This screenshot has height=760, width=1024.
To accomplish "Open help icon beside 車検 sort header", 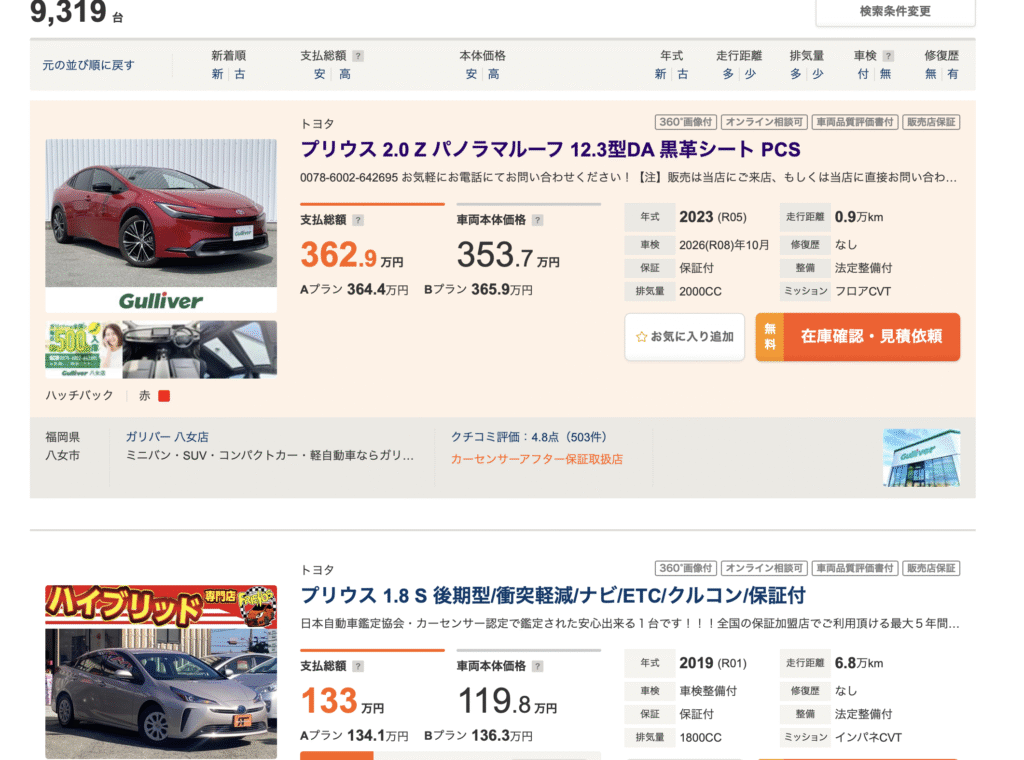I will (888, 56).
